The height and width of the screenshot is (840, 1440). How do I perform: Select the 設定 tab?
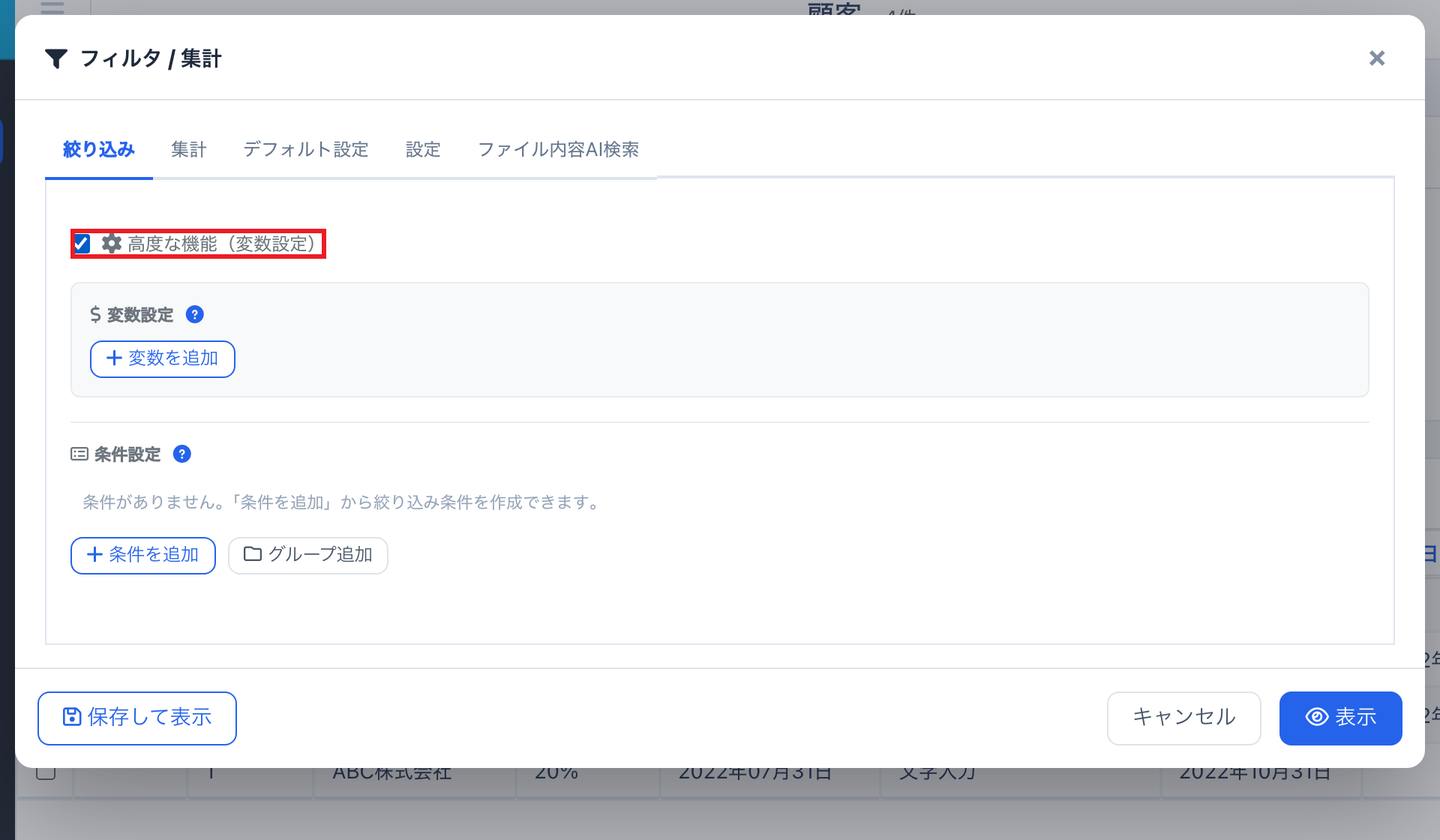point(423,150)
